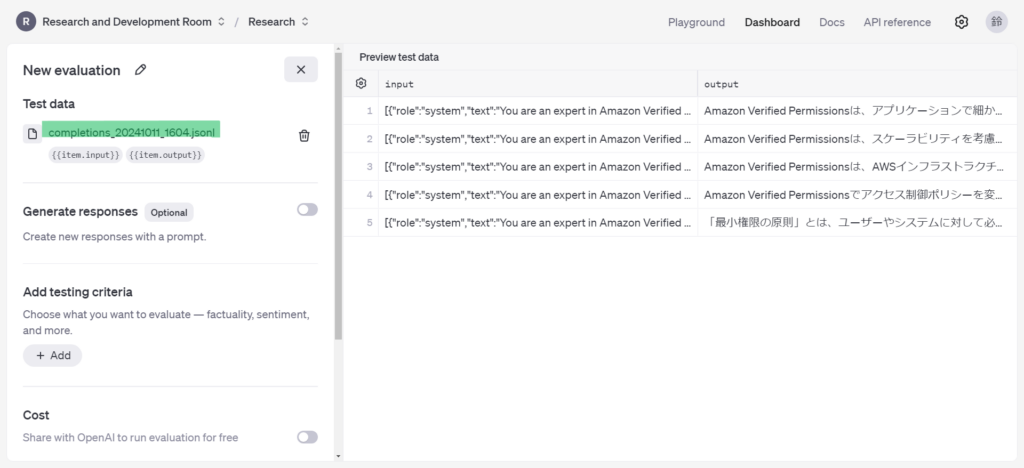The image size is (1024, 468).
Task: Expand the Research project dropdown
Action: [278, 22]
